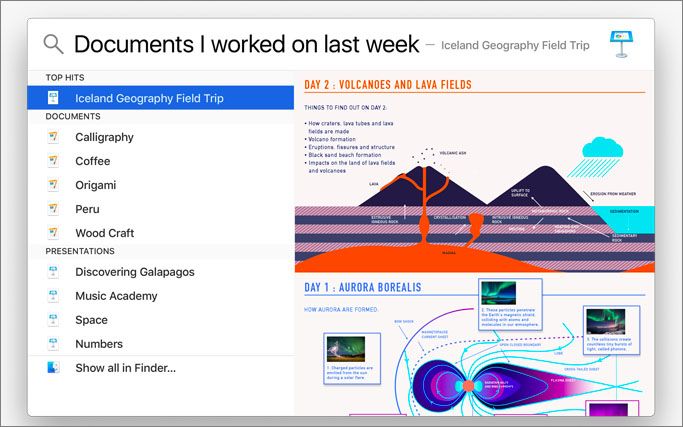683x427 pixels.
Task: Click the Keynote app icon in search bar
Action: point(621,44)
